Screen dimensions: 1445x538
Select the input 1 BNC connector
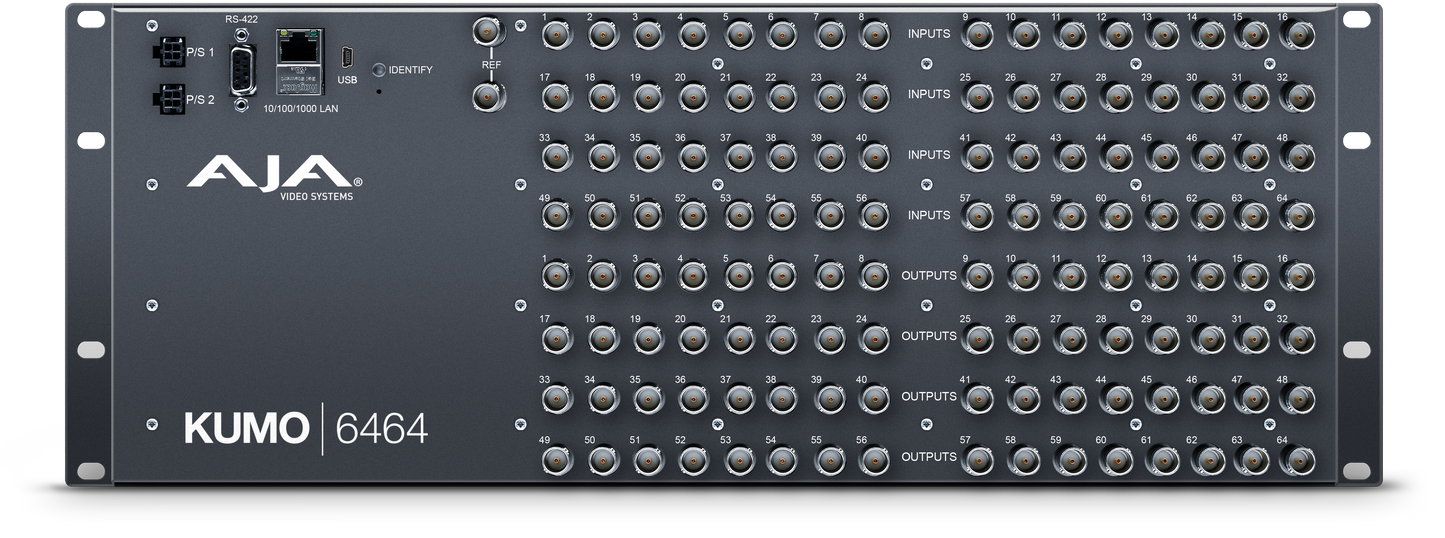pos(556,36)
